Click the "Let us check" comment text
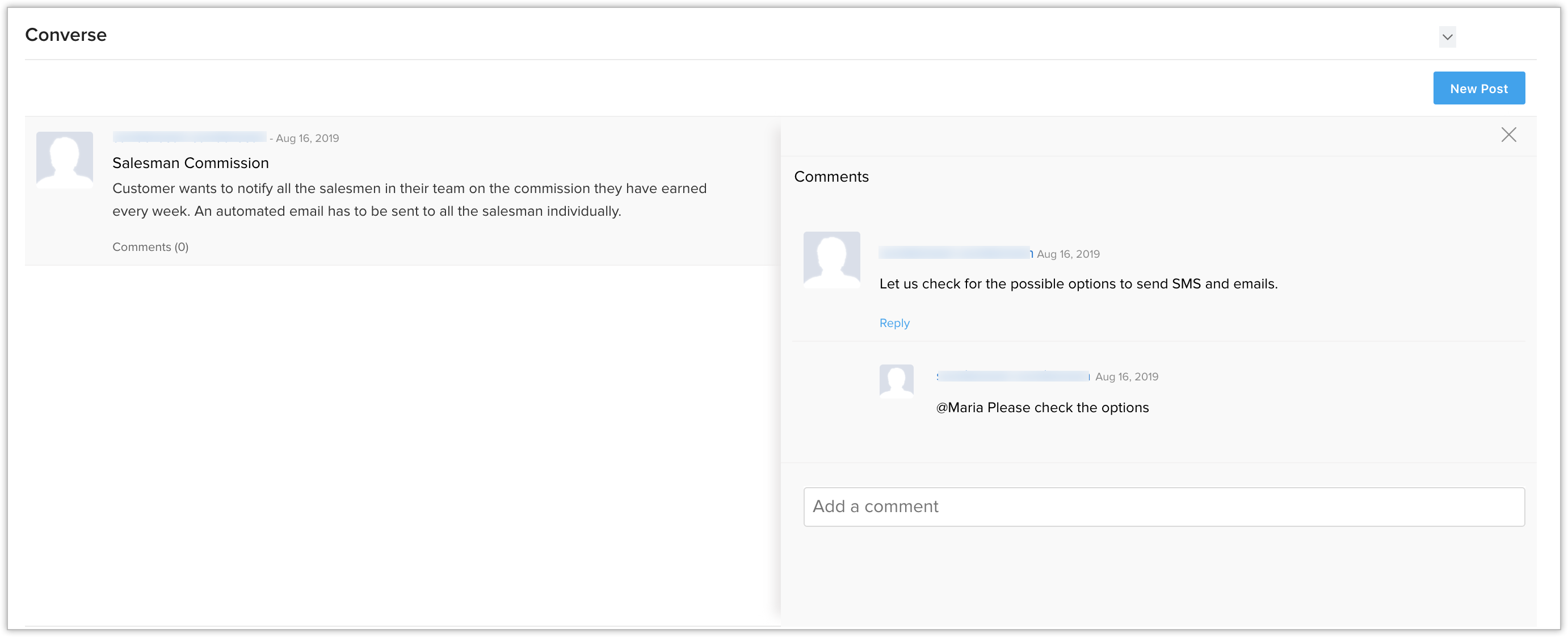Image resolution: width=1568 pixels, height=637 pixels. tap(1078, 284)
